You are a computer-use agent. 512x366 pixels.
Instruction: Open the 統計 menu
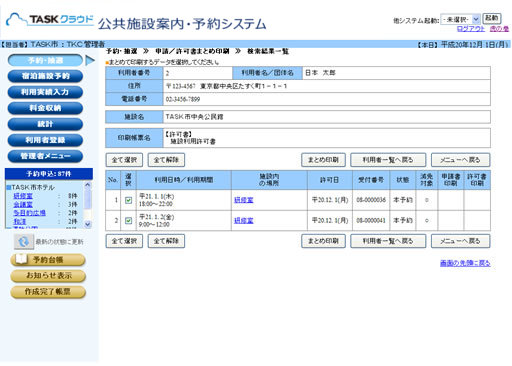click(x=45, y=124)
